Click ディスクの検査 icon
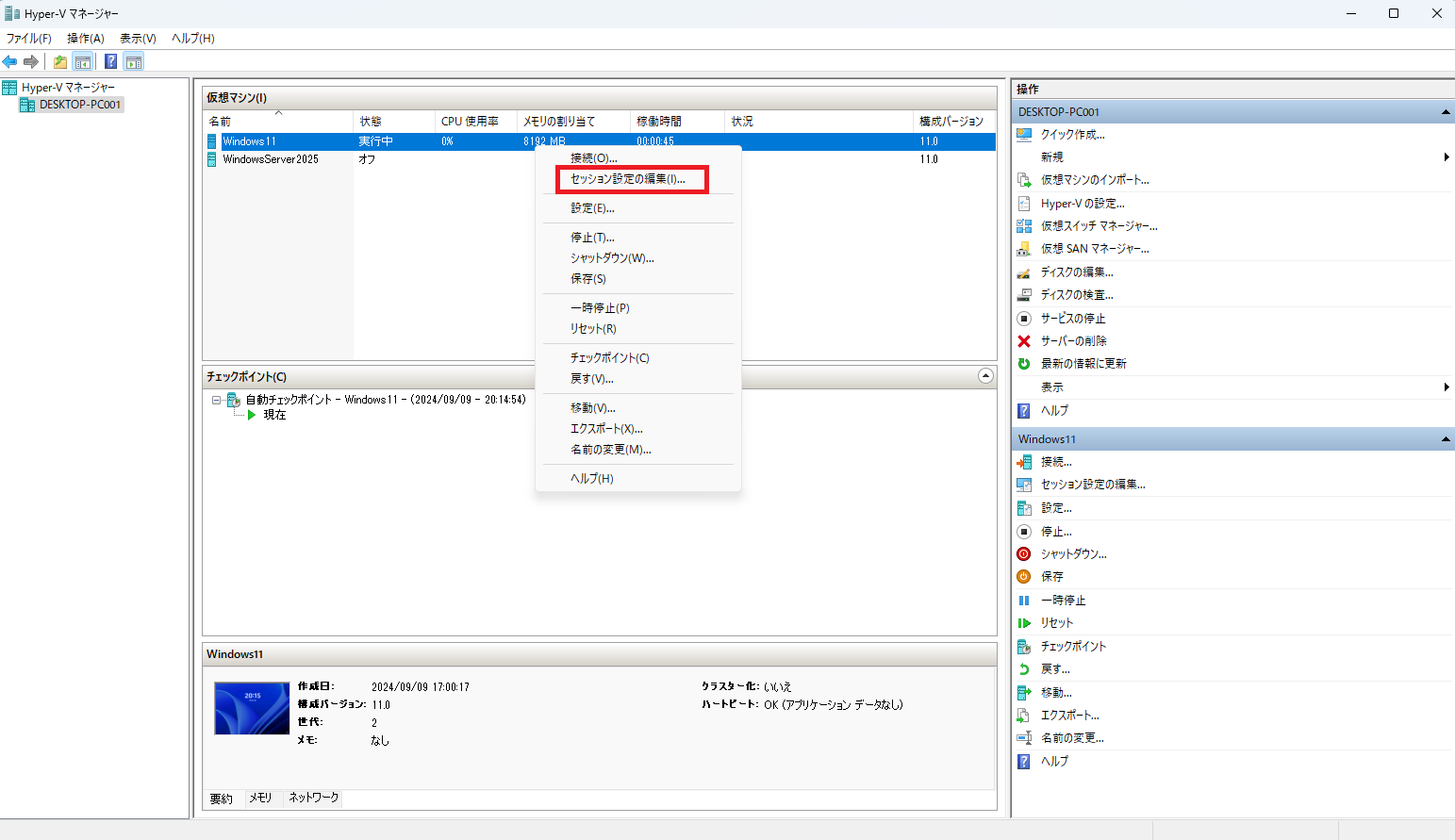1455x840 pixels. tap(1024, 295)
